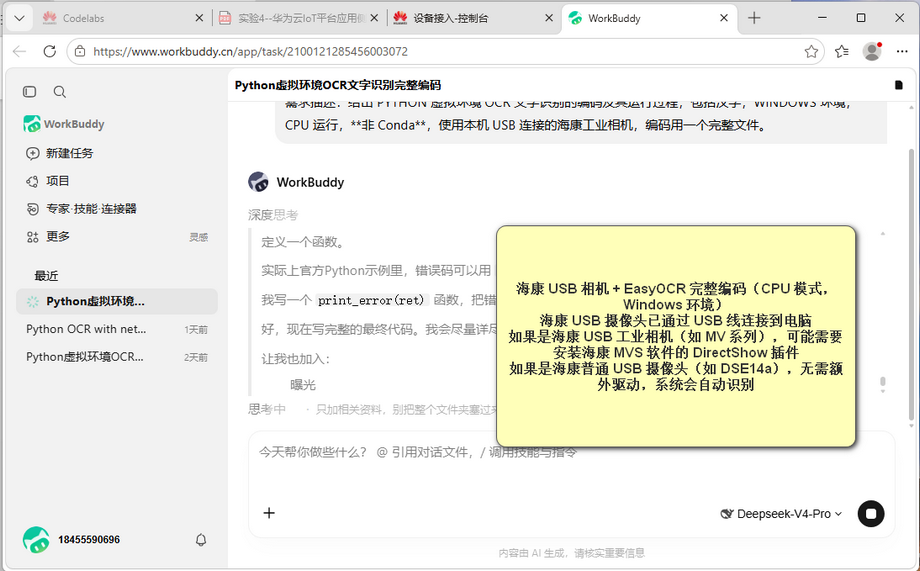
Task: Go back in the browser
Action: (19, 52)
